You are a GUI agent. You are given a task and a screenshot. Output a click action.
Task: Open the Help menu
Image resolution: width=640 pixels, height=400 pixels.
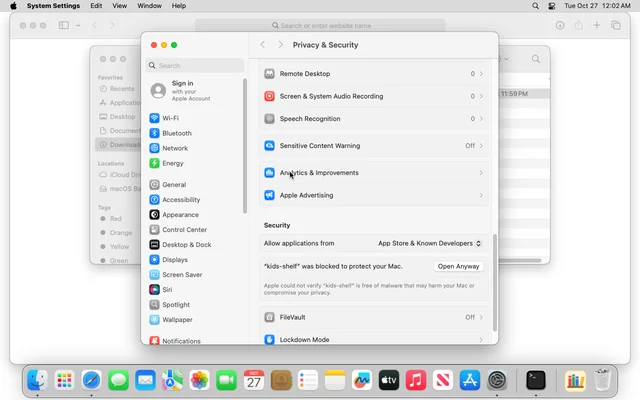pyautogui.click(x=179, y=6)
